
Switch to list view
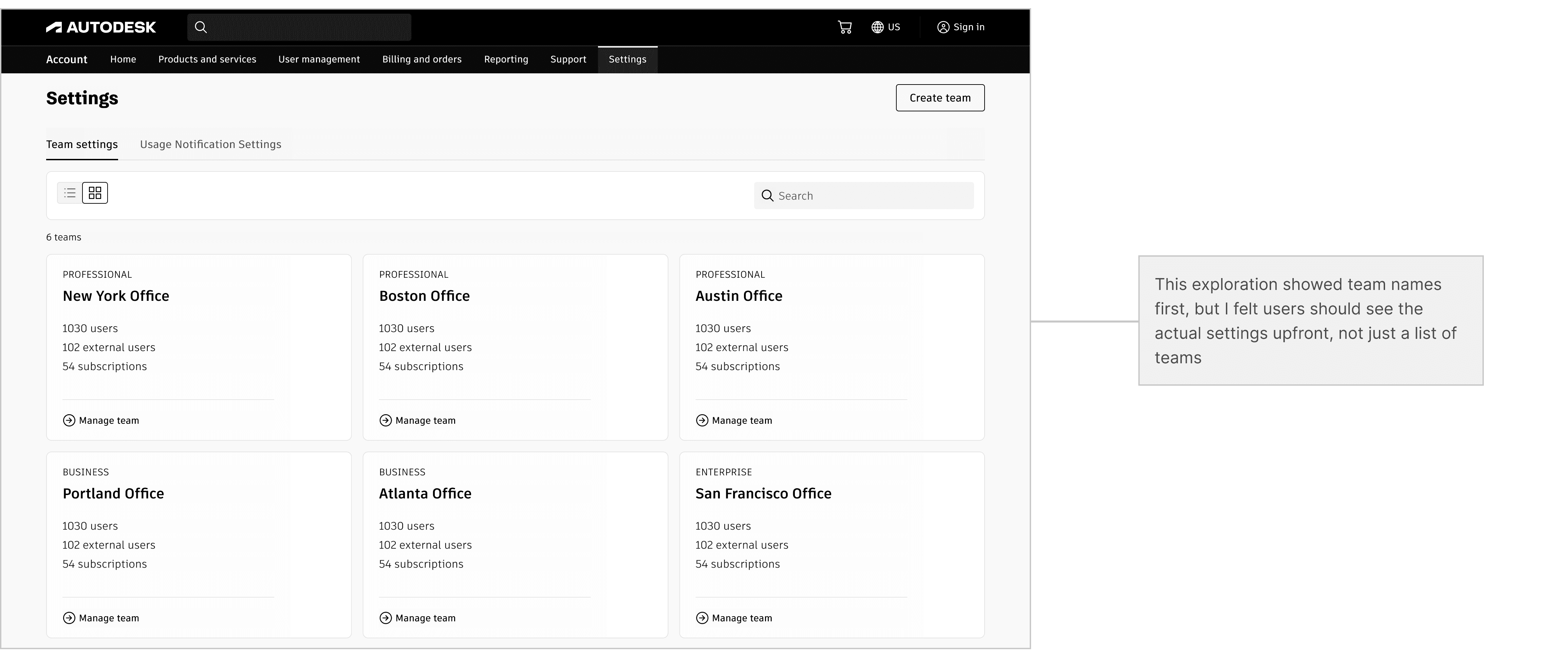pyautogui.click(x=70, y=193)
